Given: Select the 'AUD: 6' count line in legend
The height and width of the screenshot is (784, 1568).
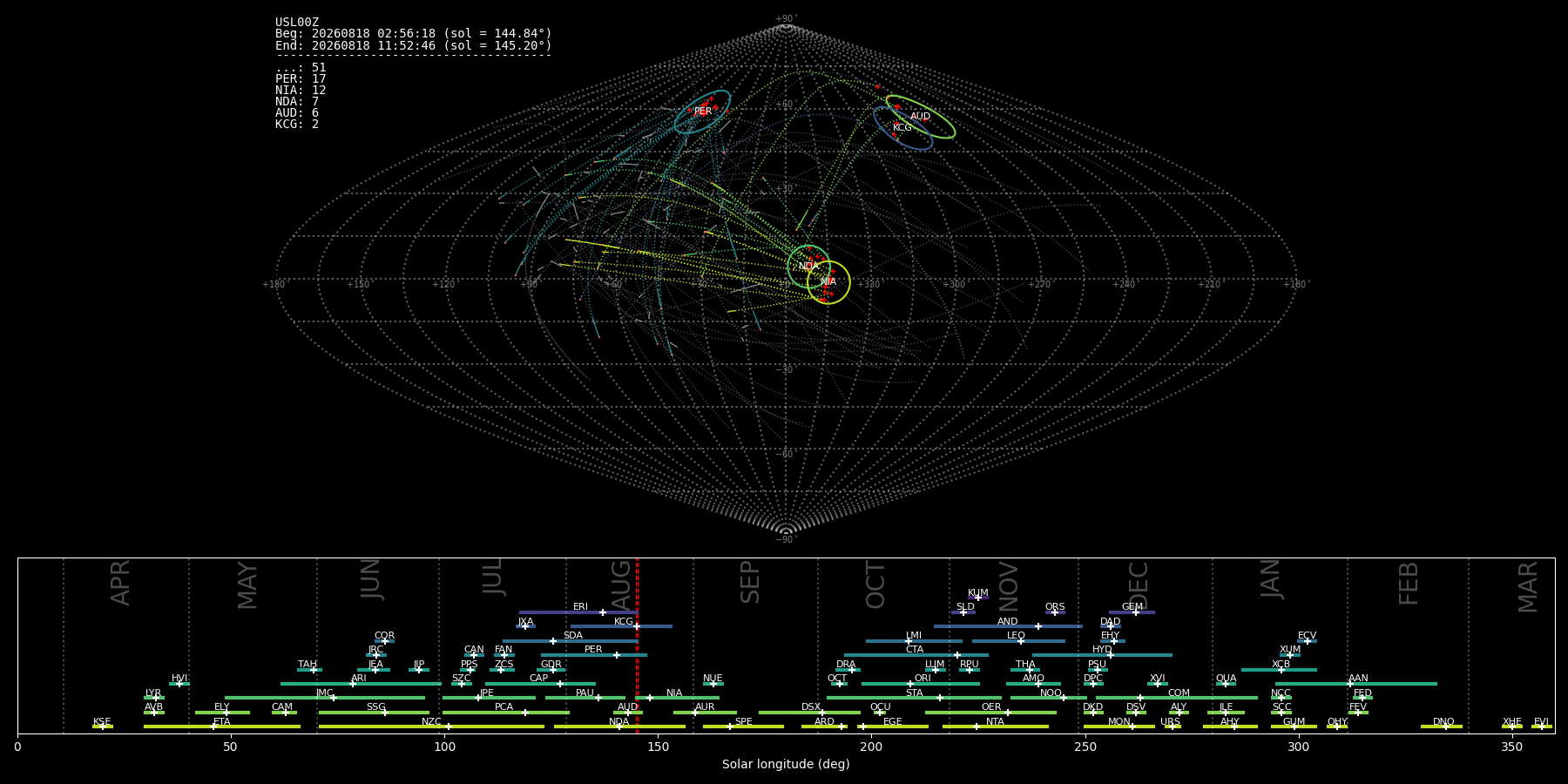Looking at the screenshot, I should tap(297, 113).
